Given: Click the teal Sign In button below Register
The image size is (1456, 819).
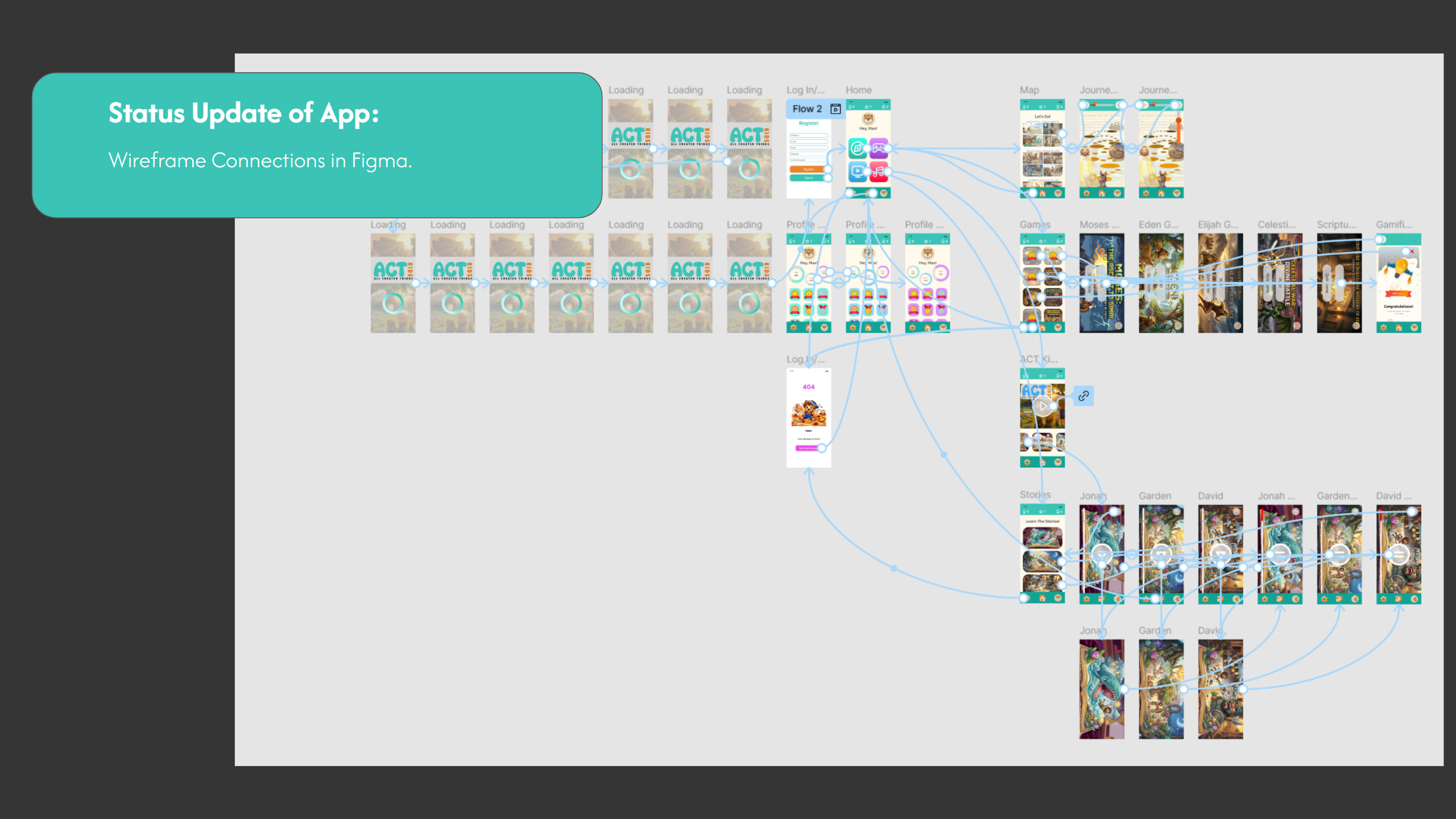Looking at the screenshot, I should coord(806,178).
